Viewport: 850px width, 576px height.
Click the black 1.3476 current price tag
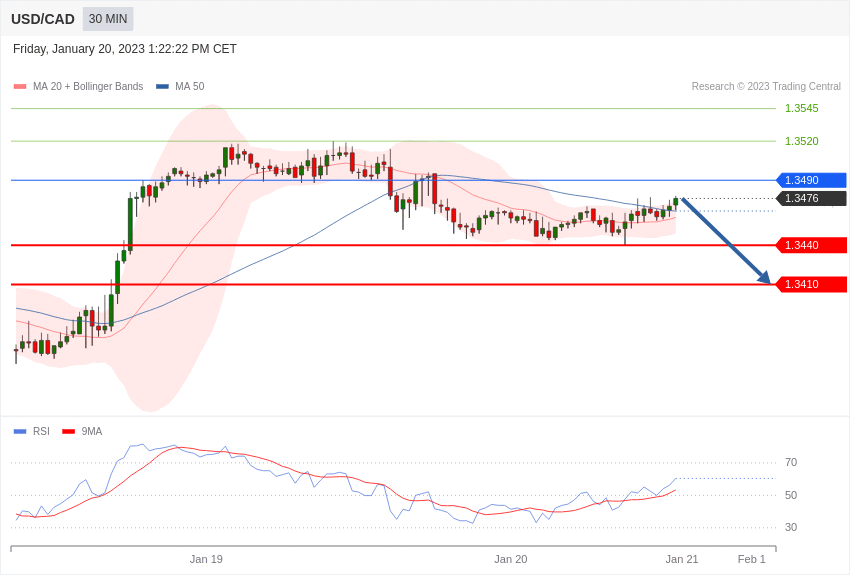(x=812, y=198)
